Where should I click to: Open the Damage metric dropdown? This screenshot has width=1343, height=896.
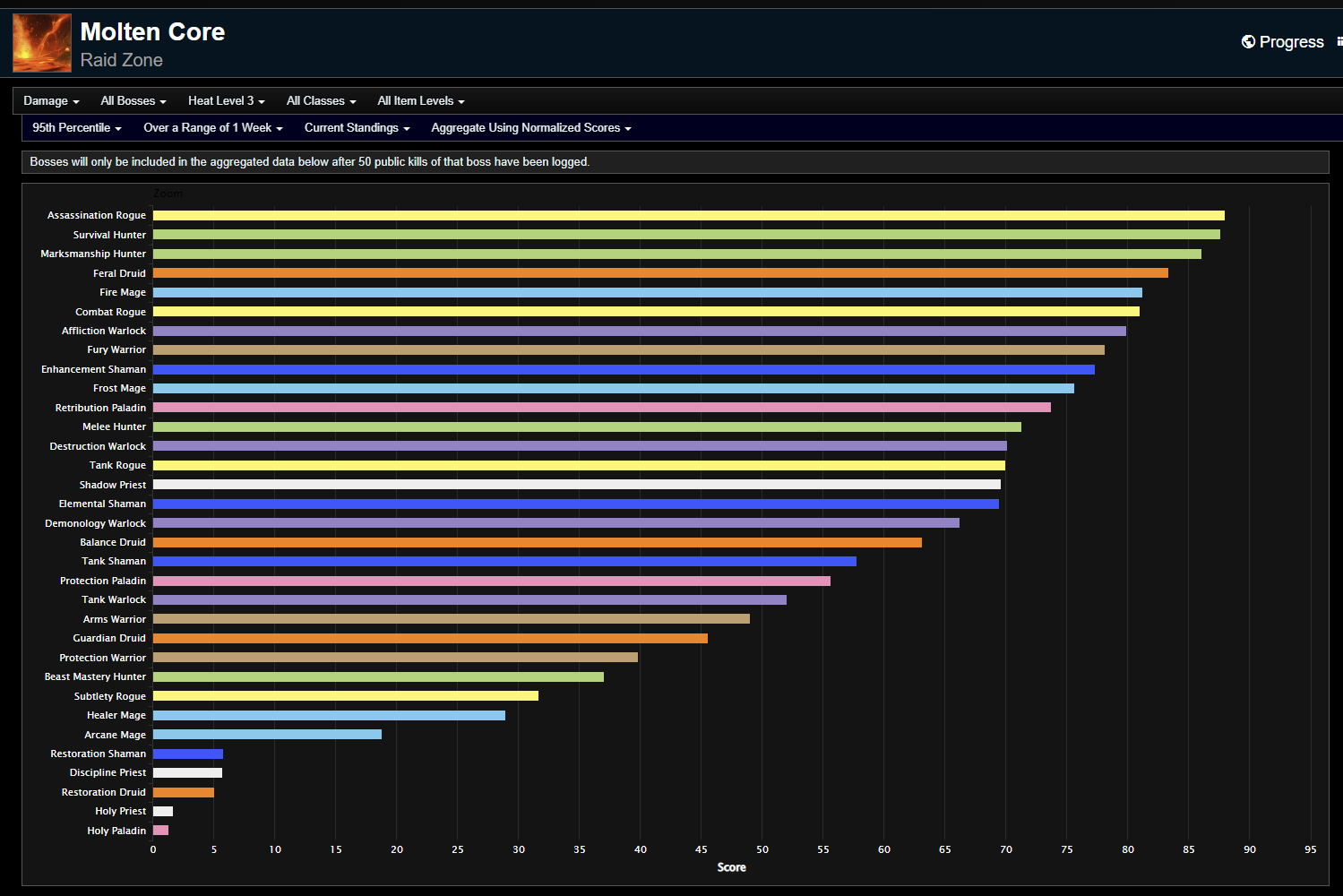point(51,100)
